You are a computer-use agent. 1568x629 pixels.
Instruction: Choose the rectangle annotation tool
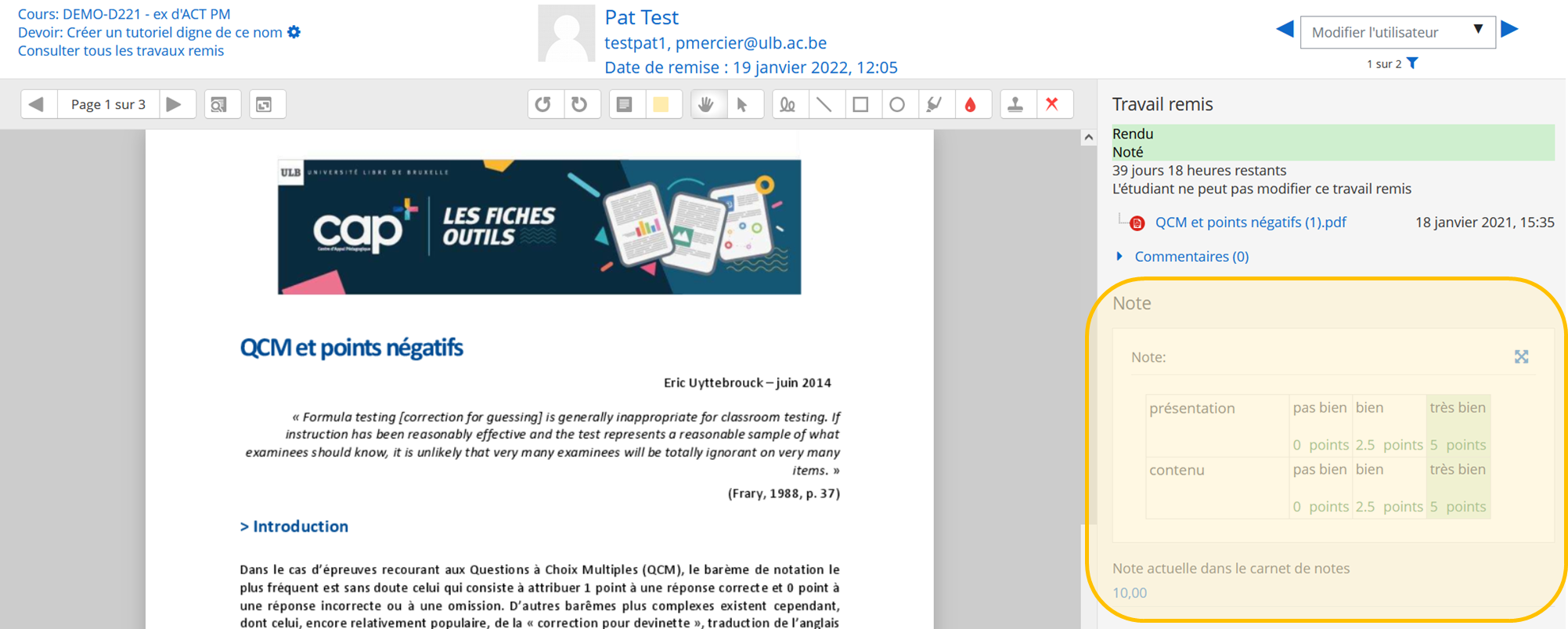pyautogui.click(x=861, y=104)
